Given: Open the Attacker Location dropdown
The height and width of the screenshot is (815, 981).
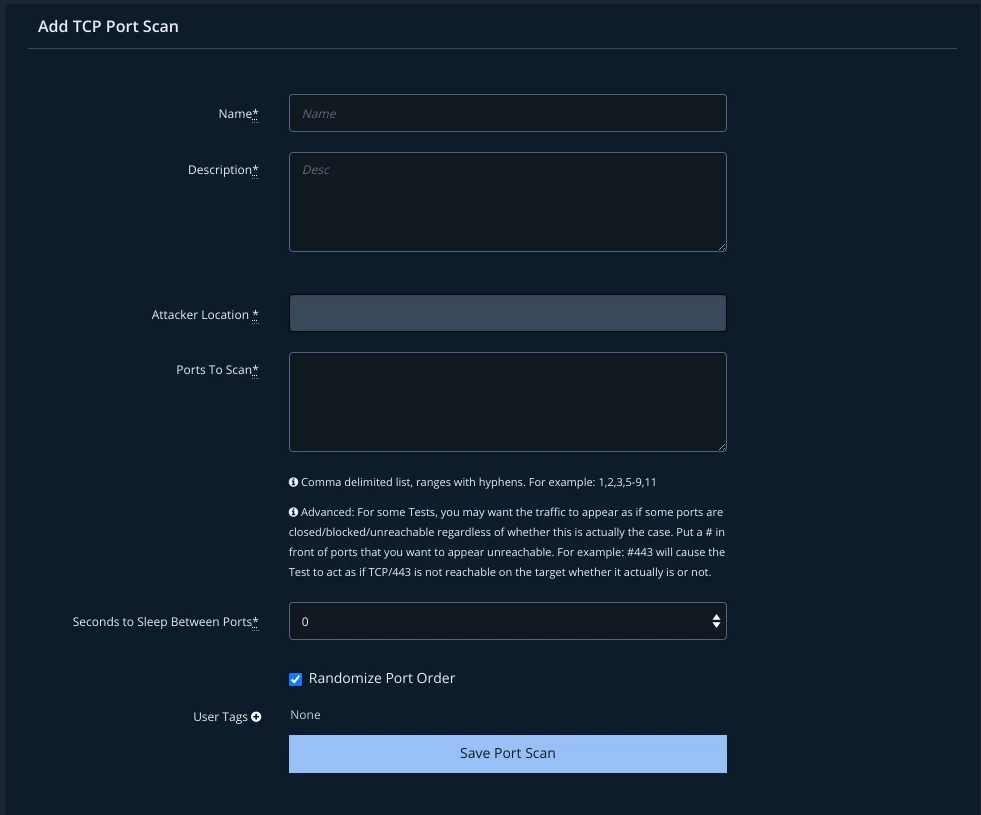Looking at the screenshot, I should coord(507,313).
